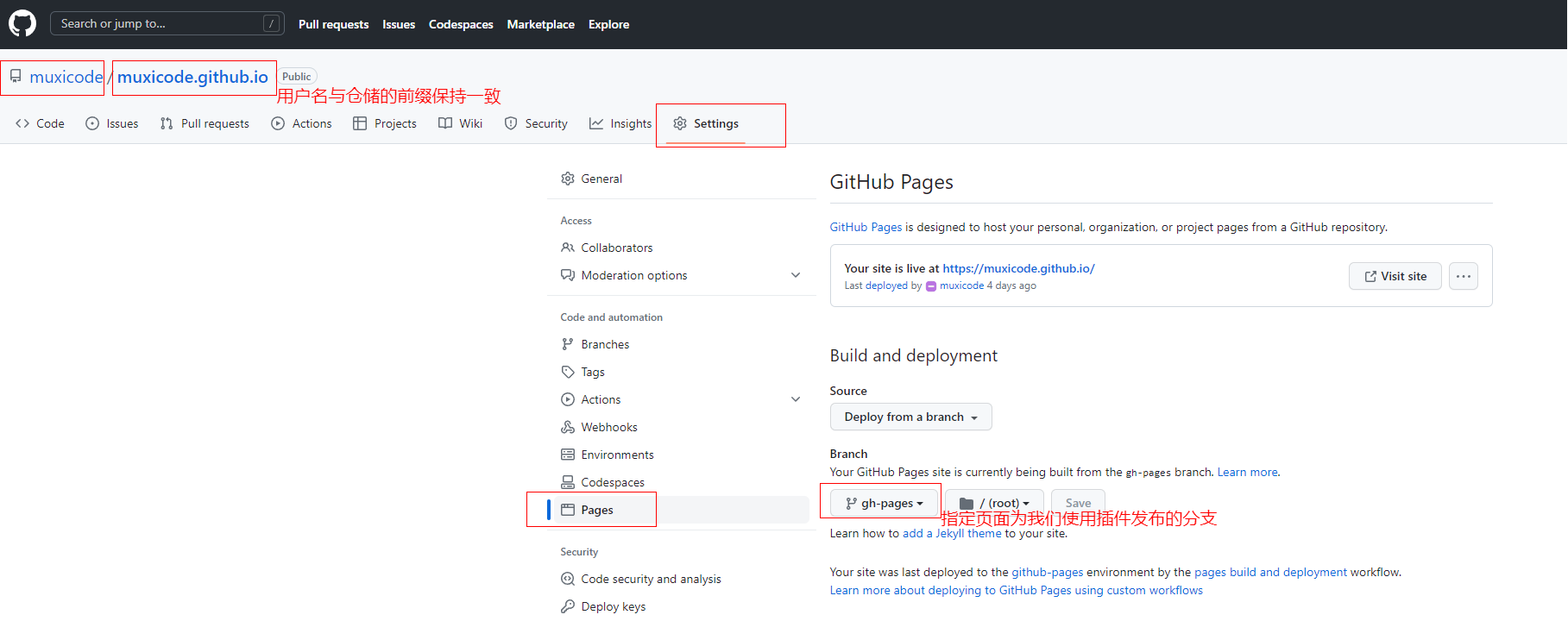Open the muxicode.github.io live site link
The height and width of the screenshot is (621, 1568).
1018,268
